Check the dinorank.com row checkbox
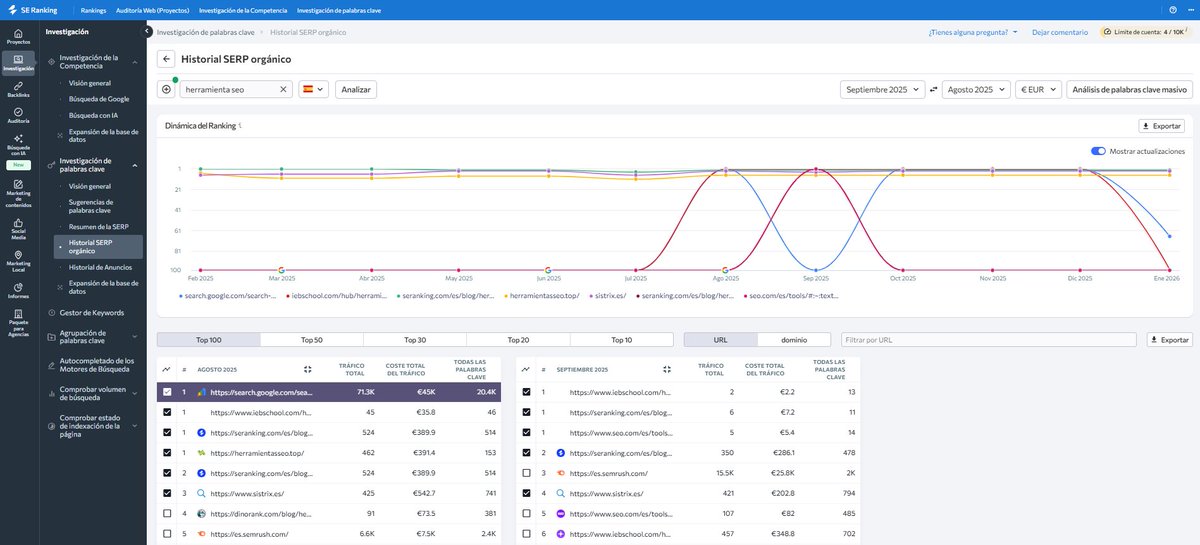The width and height of the screenshot is (1200, 545). coord(167,514)
